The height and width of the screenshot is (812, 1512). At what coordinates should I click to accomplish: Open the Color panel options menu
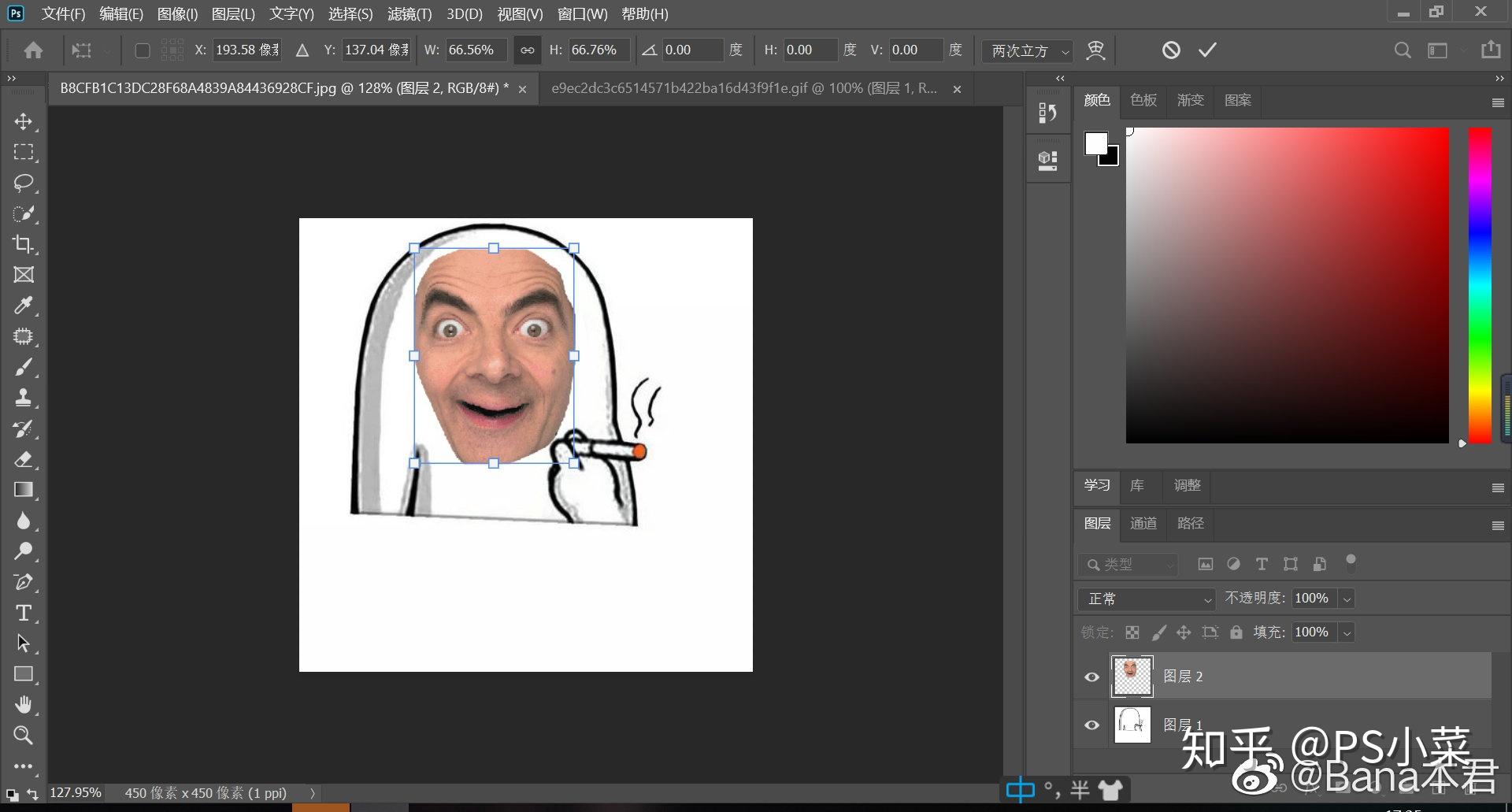[x=1498, y=103]
